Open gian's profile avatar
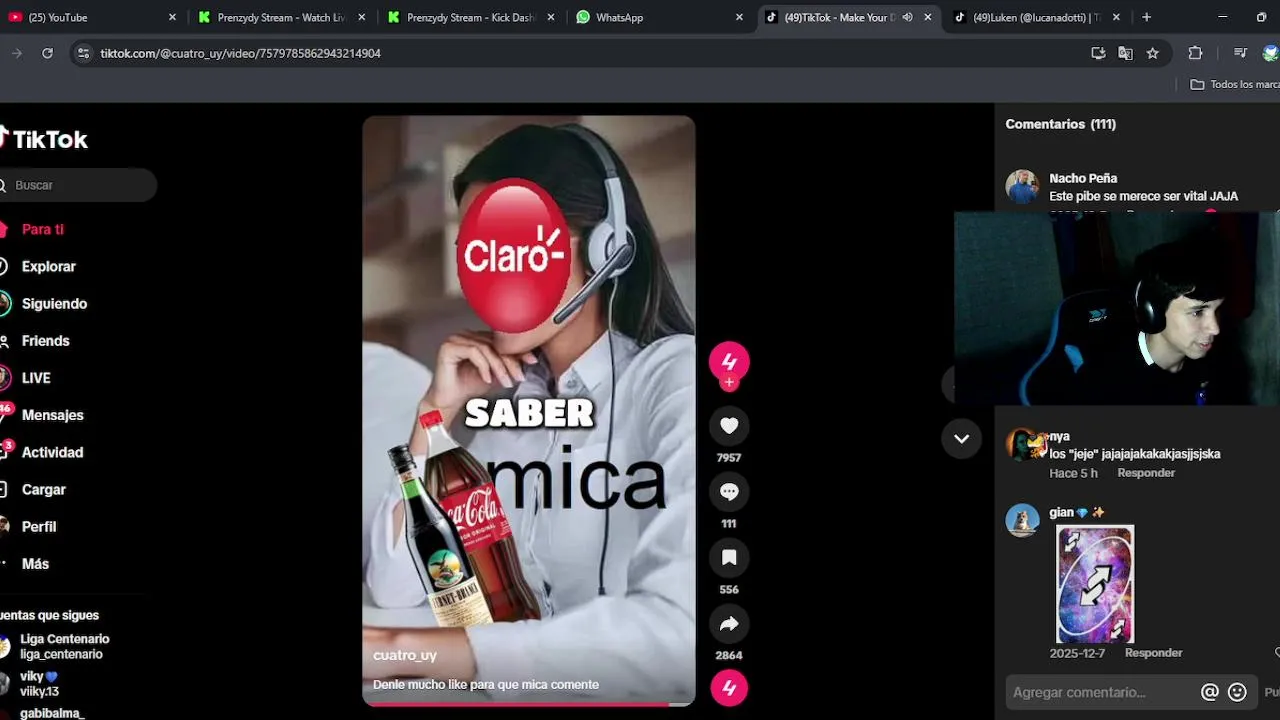Image resolution: width=1280 pixels, height=720 pixels. coord(1022,520)
